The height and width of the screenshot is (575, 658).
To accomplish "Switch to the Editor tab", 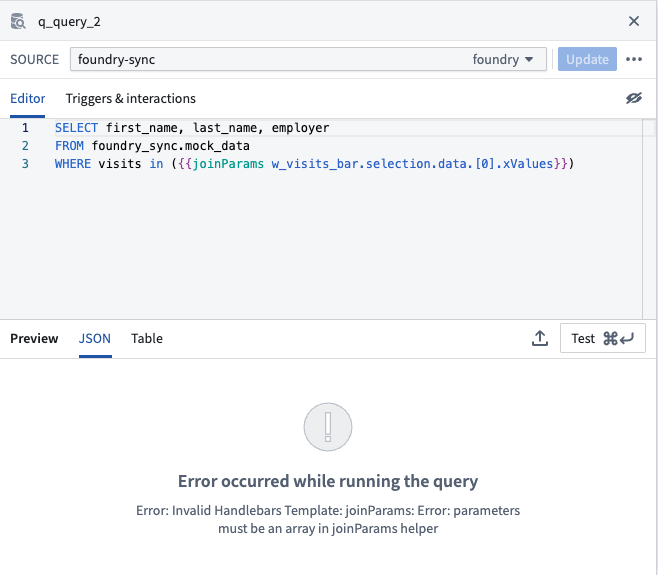I will point(28,99).
